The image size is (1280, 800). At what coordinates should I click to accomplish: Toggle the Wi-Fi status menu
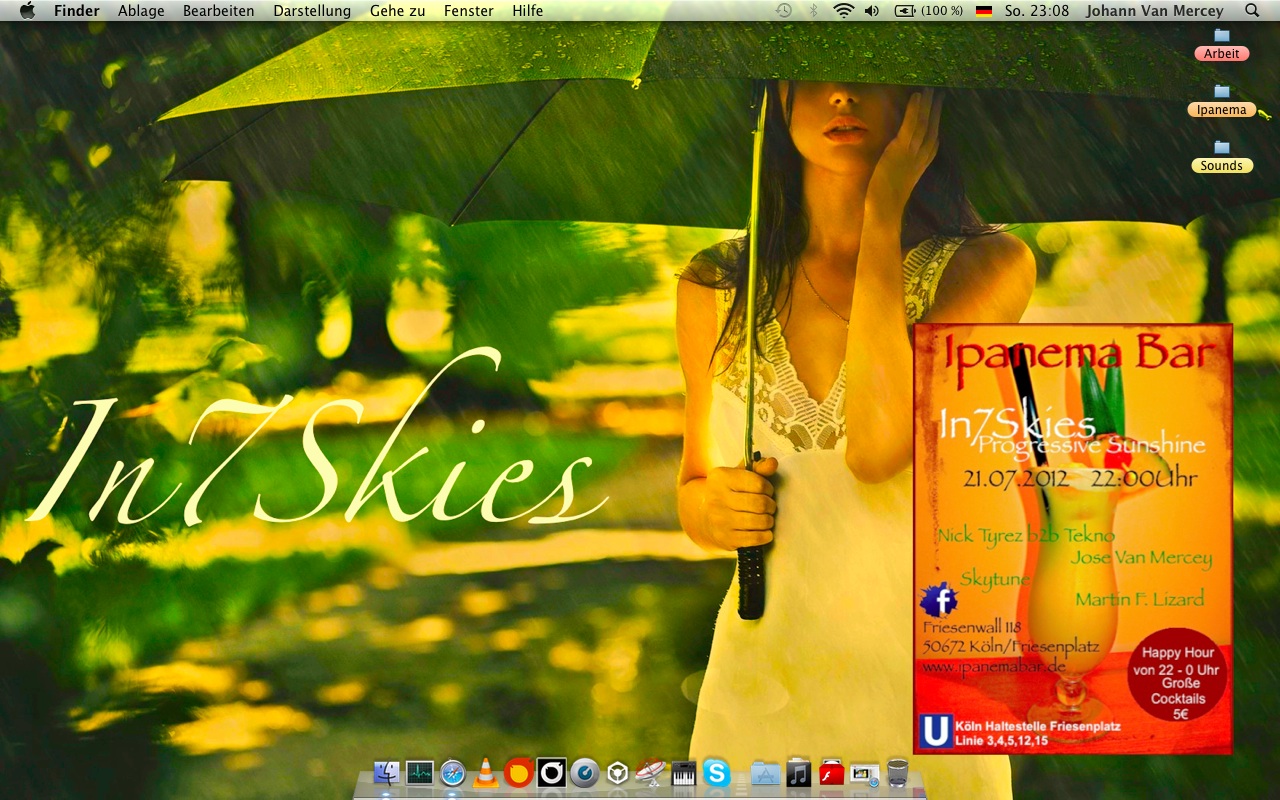(843, 11)
